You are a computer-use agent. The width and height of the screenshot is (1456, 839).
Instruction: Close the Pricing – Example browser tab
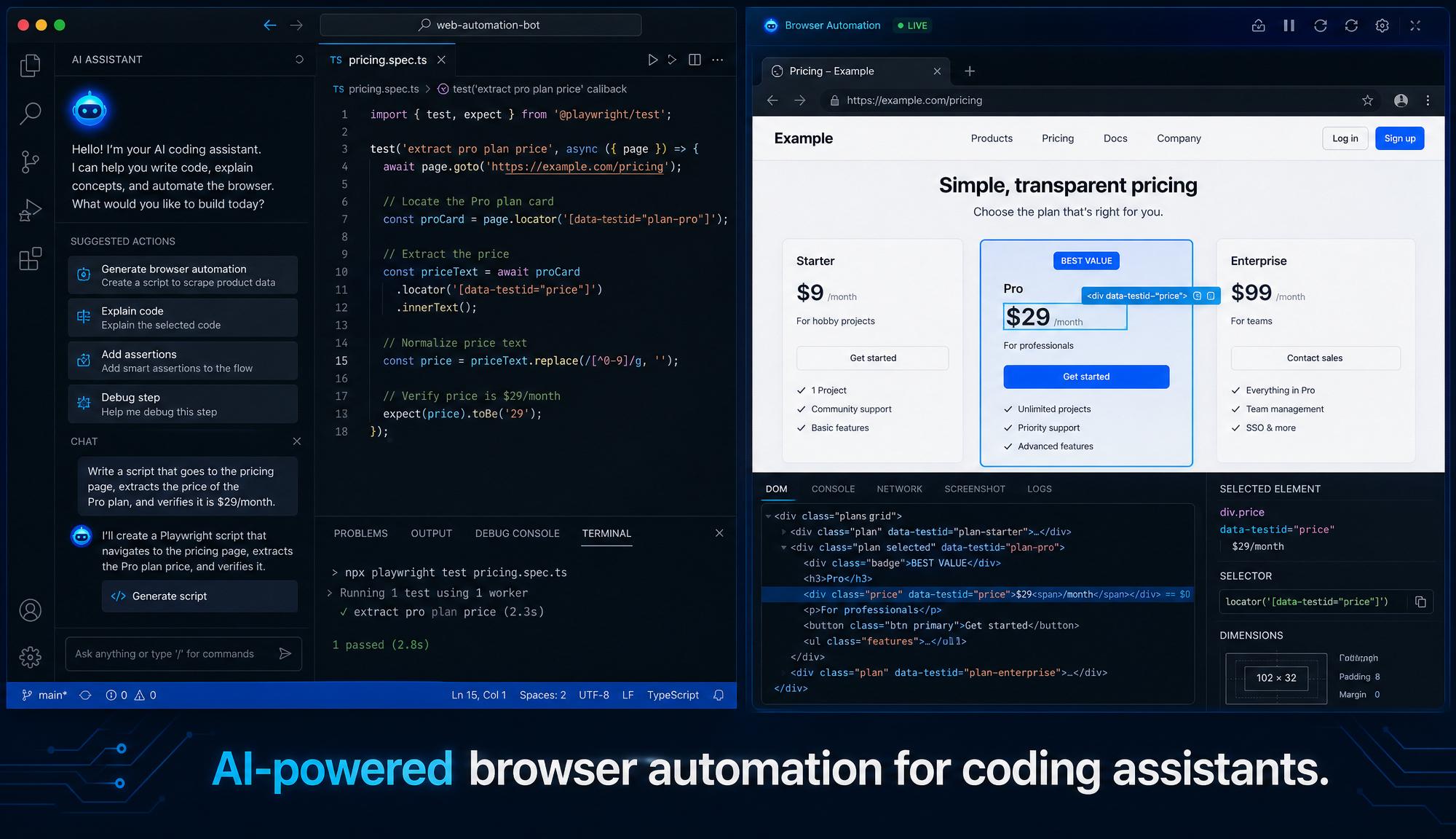point(937,71)
